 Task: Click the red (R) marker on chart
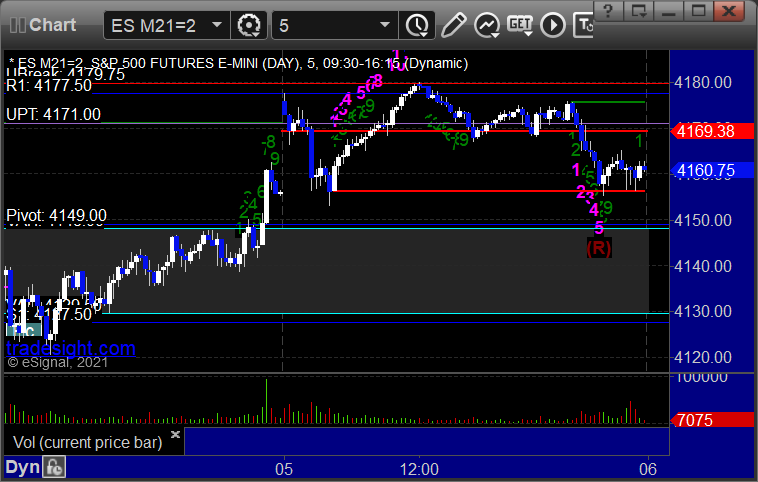(x=599, y=248)
